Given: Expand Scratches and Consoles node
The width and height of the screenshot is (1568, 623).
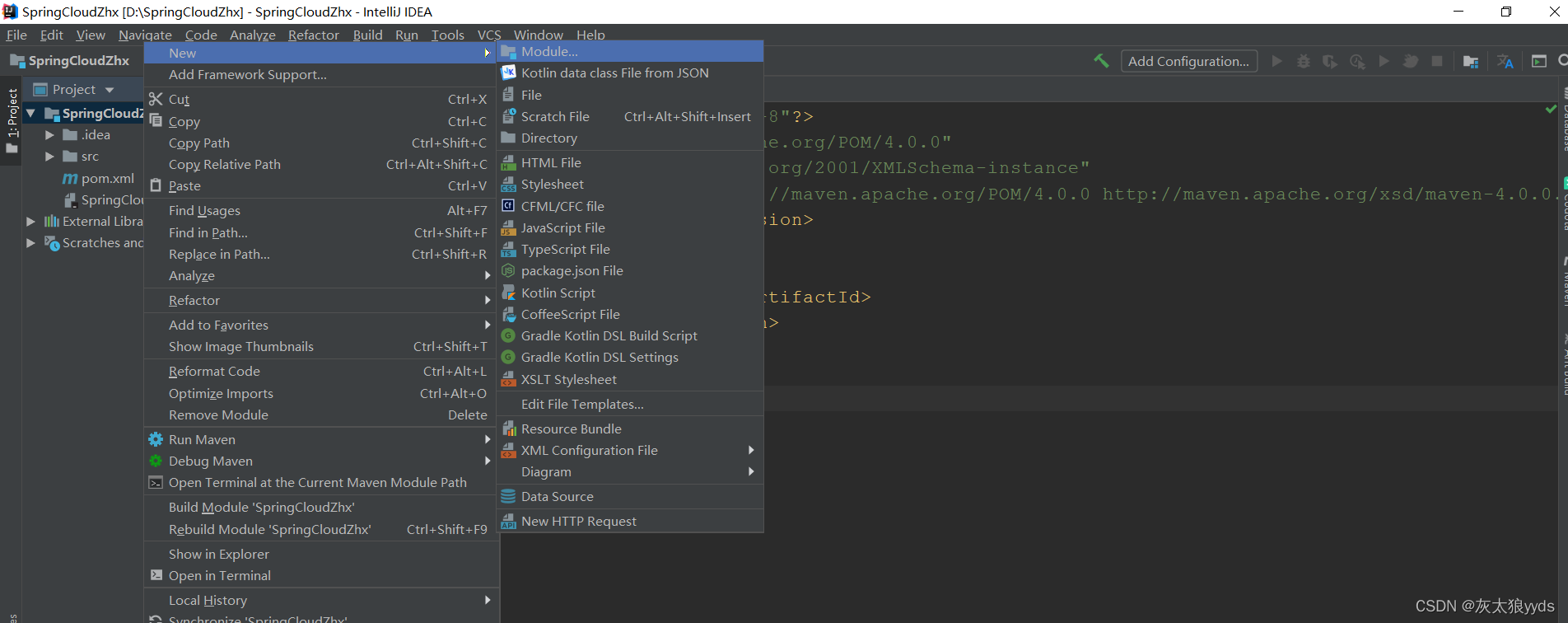Looking at the screenshot, I should coord(30,242).
